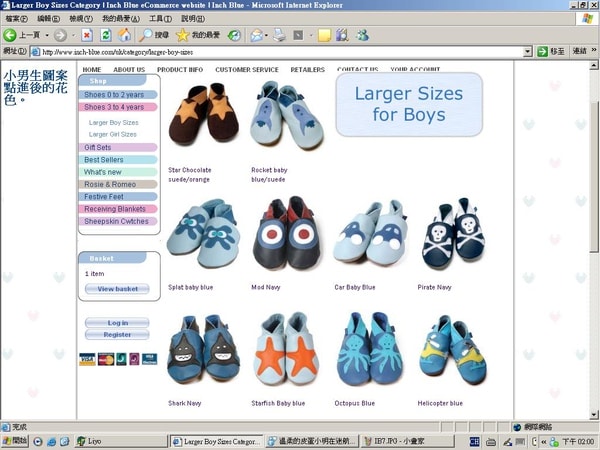Click the Log in button
Image resolution: width=600 pixels, height=450 pixels.
click(117, 323)
